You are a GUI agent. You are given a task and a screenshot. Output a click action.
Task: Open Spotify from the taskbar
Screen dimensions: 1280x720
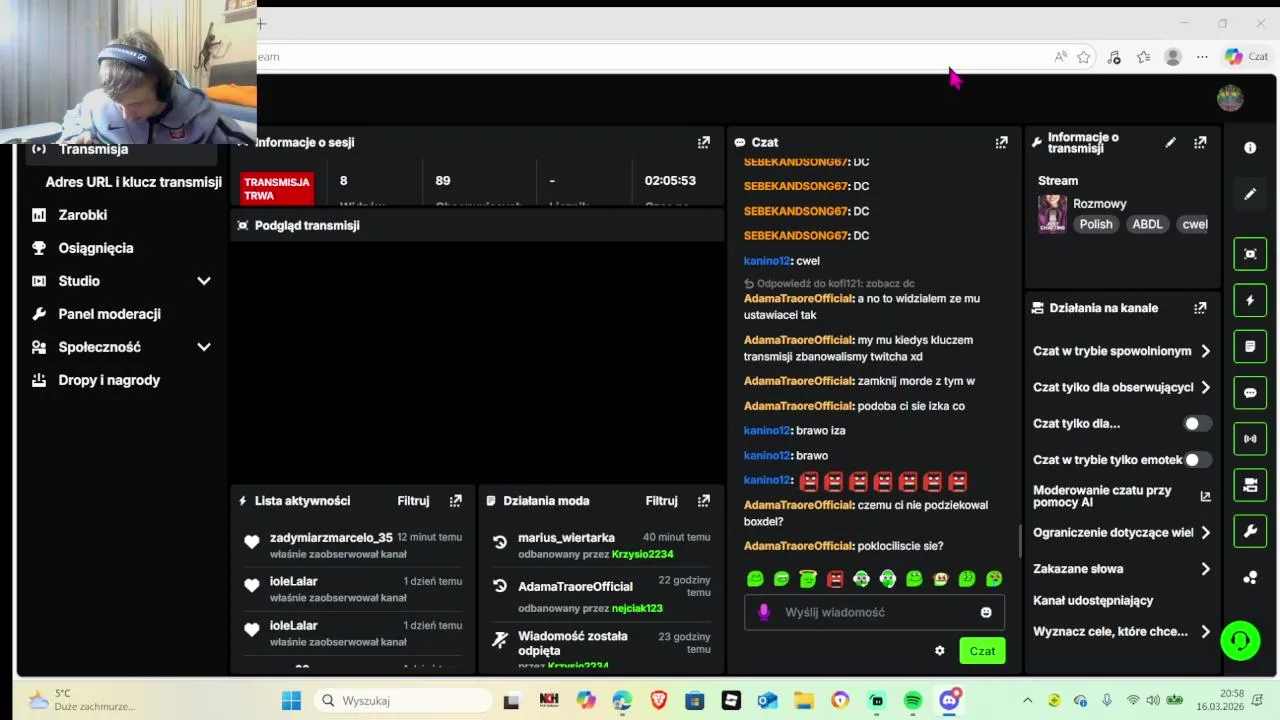pyautogui.click(x=913, y=701)
